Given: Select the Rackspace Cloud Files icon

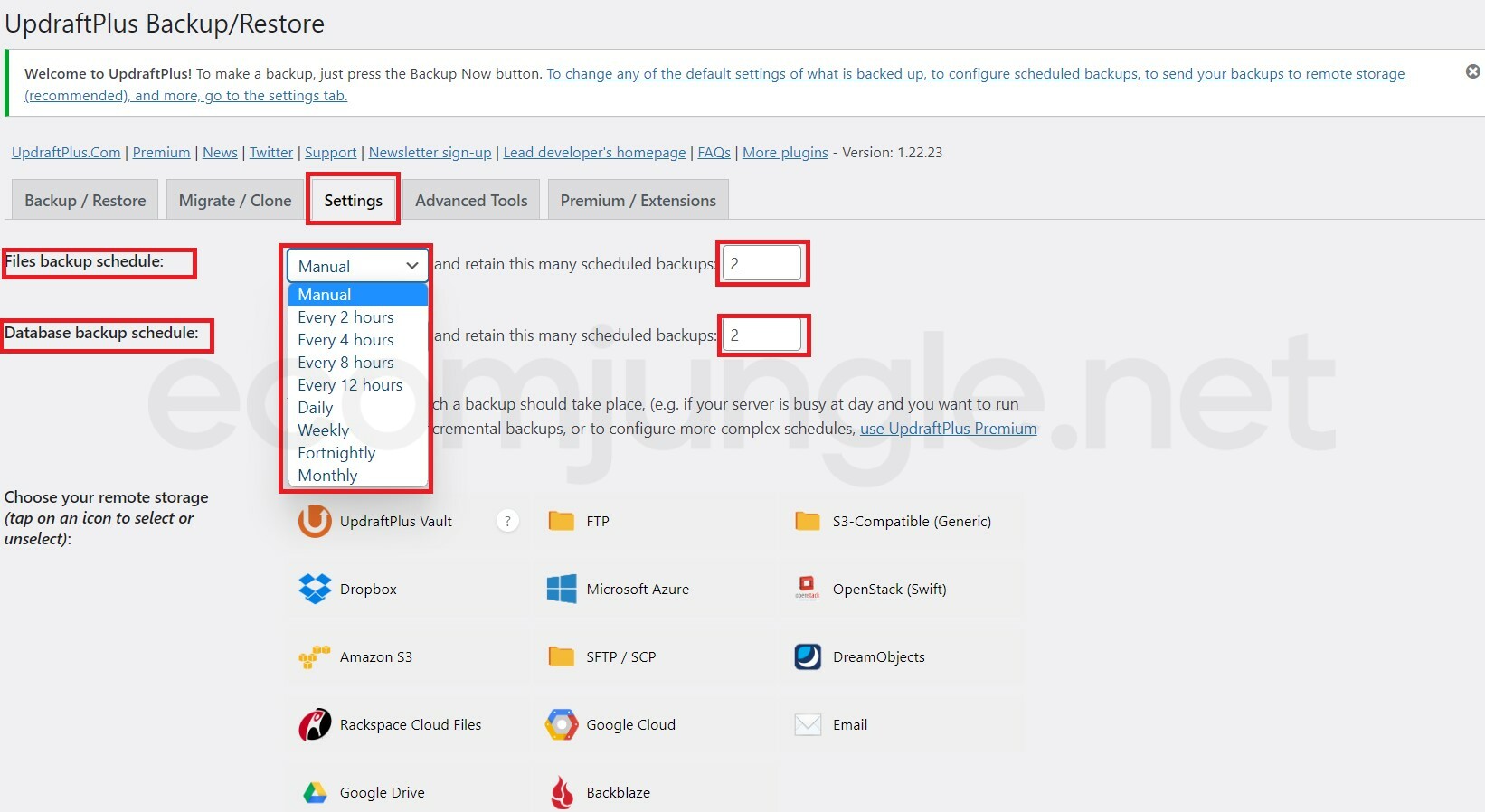Looking at the screenshot, I should click(x=315, y=724).
